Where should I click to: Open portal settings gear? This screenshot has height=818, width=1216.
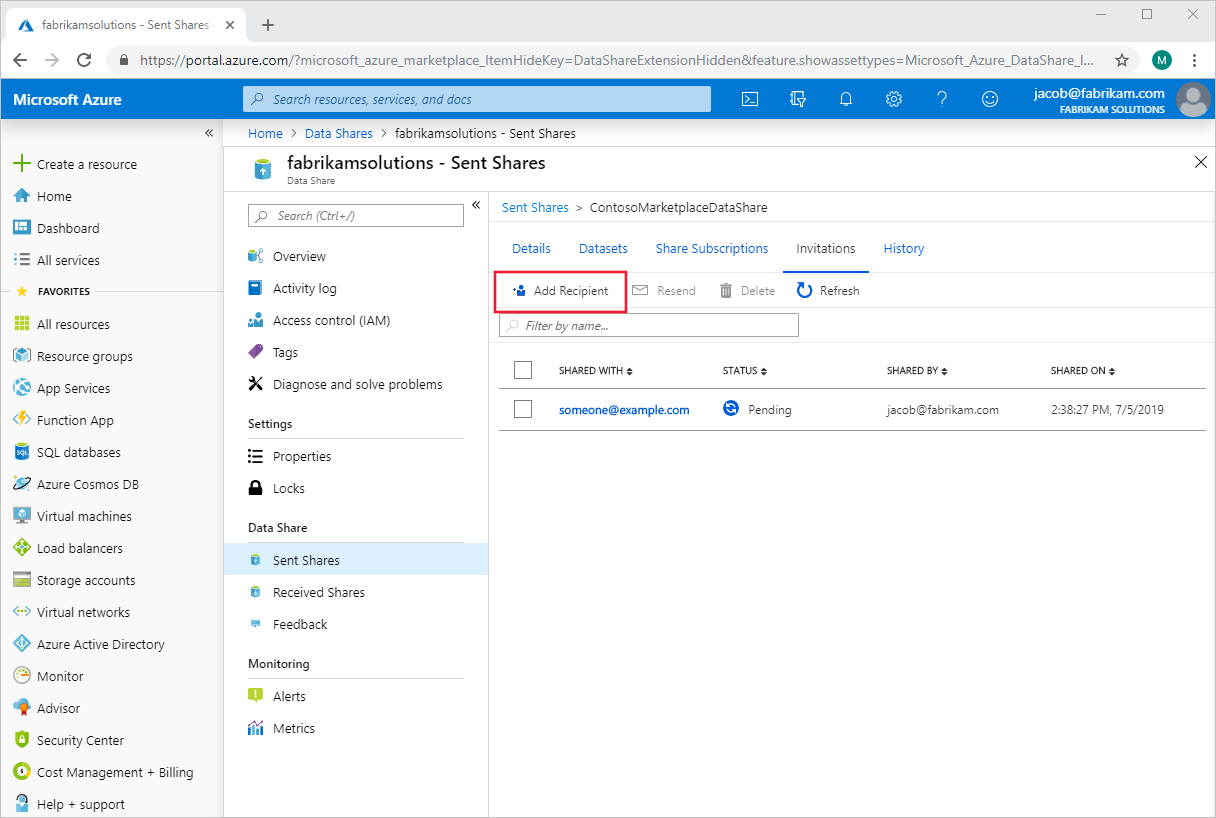(x=893, y=99)
